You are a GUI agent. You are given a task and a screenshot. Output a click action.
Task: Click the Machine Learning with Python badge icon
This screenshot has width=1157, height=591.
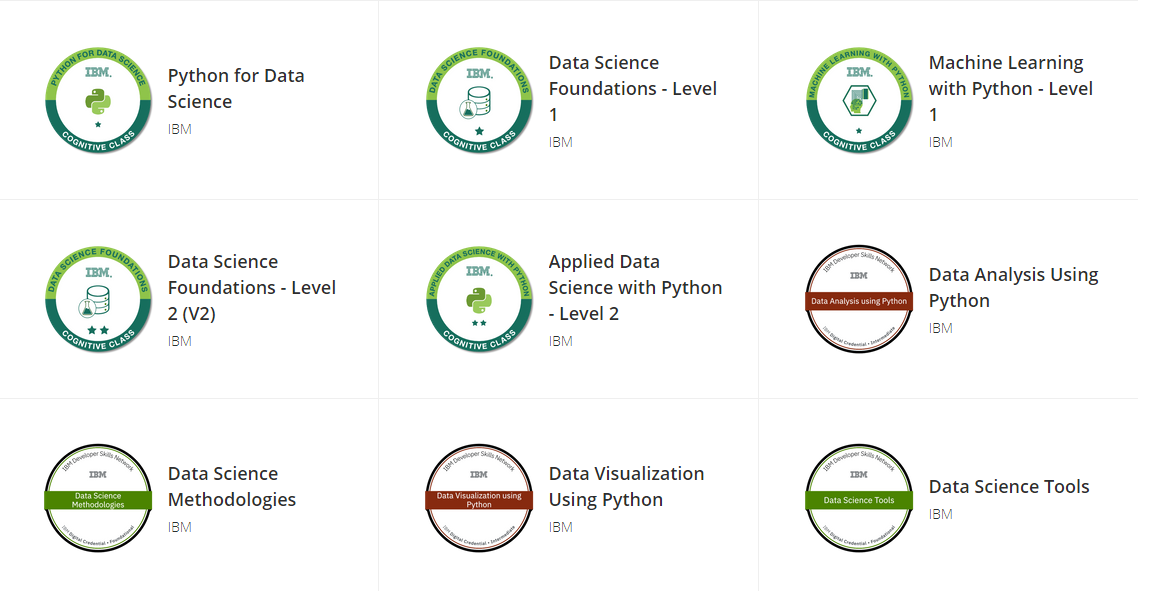[859, 101]
